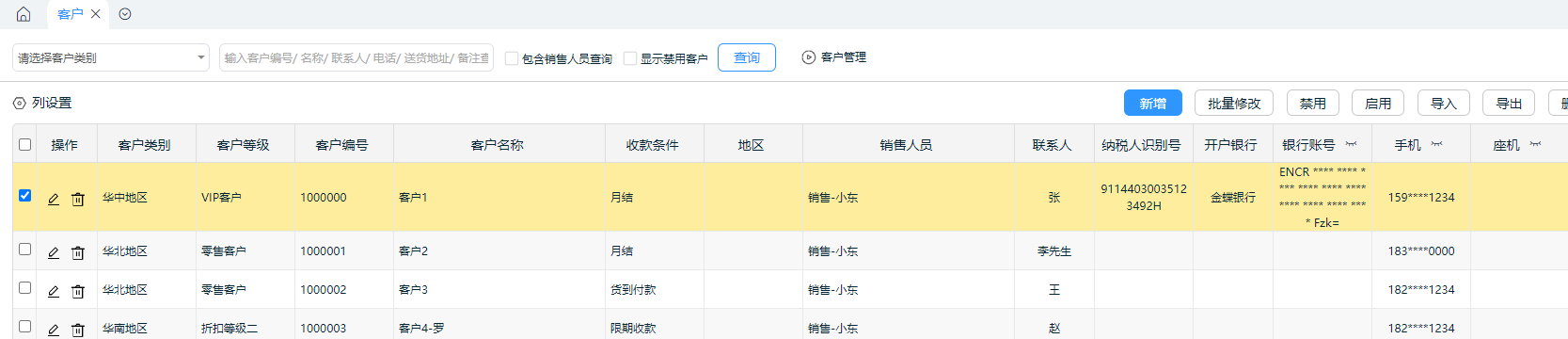
Task: Click the 查询 button
Action: click(747, 57)
